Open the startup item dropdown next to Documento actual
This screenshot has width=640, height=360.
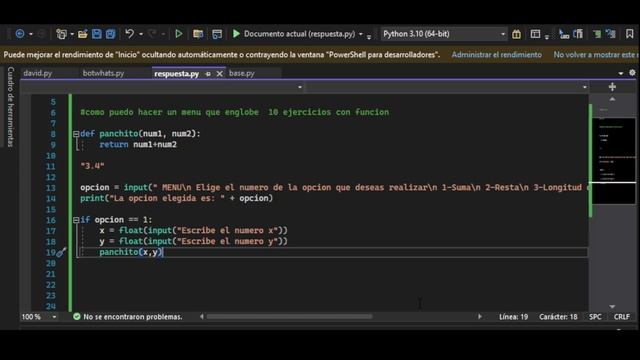[361, 34]
